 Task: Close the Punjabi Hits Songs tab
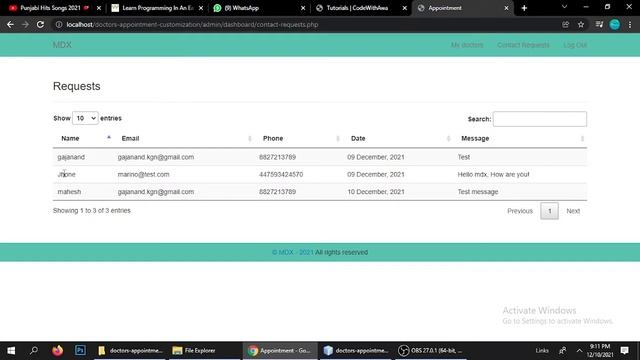pyautogui.click(x=99, y=8)
